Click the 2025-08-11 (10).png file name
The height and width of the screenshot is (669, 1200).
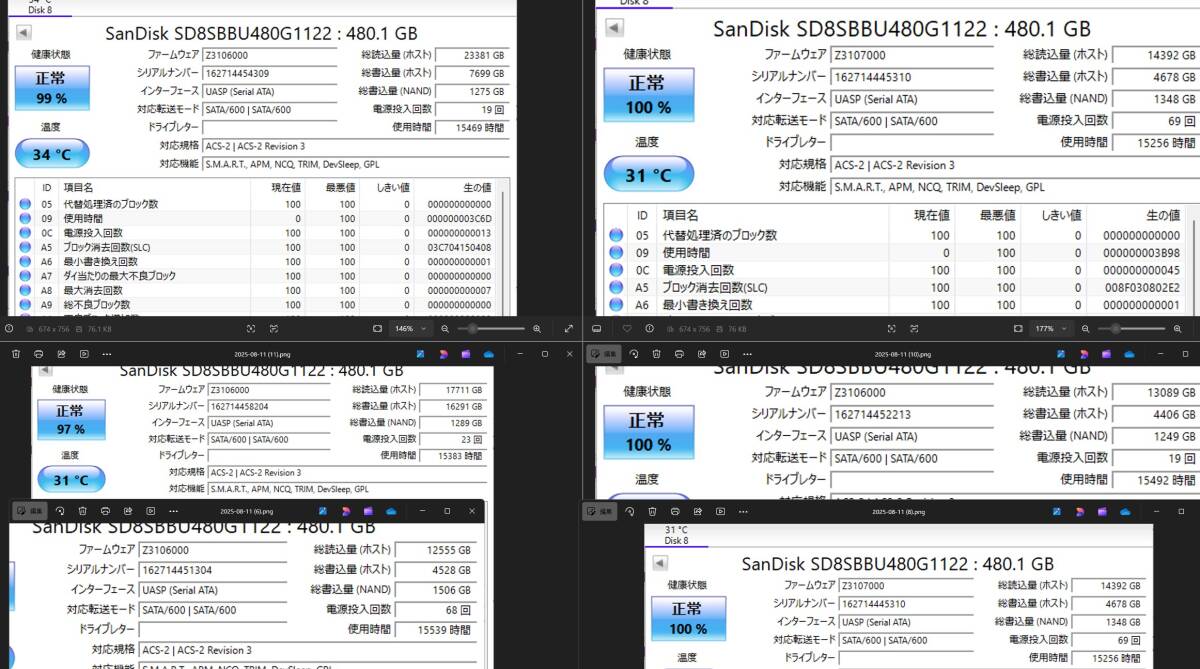(x=904, y=354)
